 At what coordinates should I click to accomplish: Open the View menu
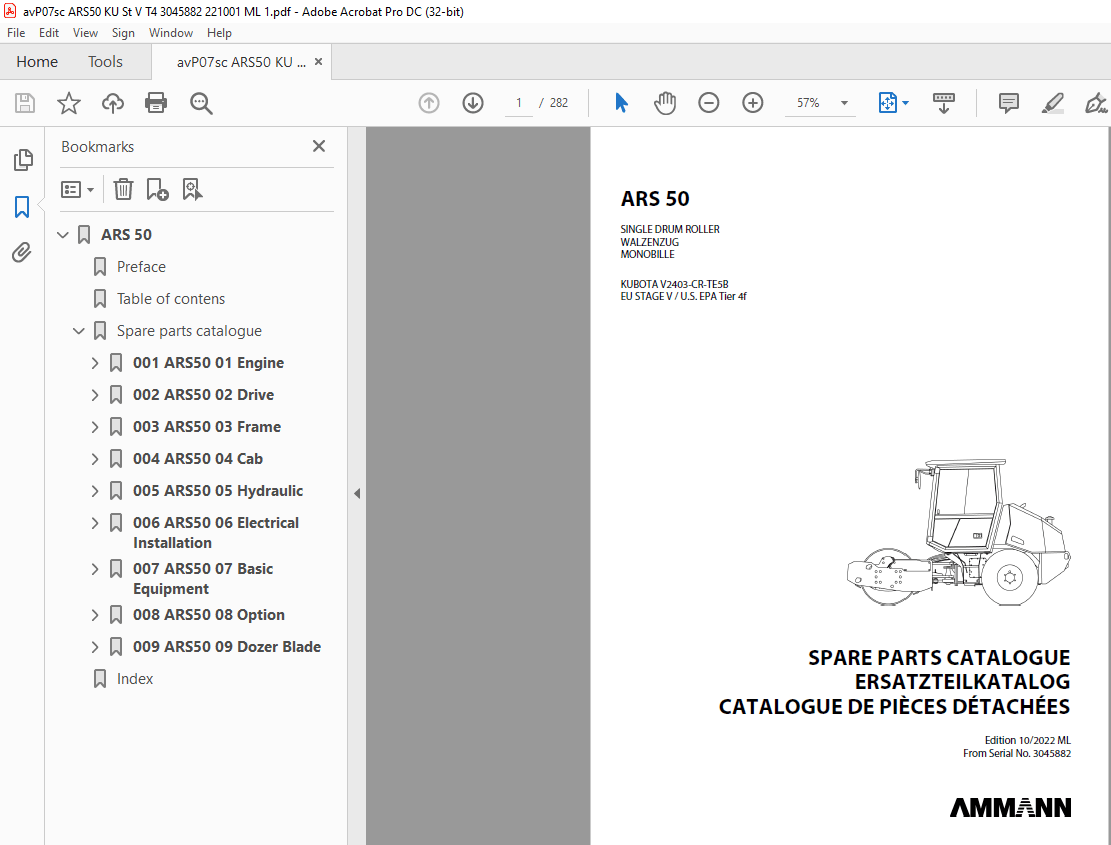pos(85,32)
